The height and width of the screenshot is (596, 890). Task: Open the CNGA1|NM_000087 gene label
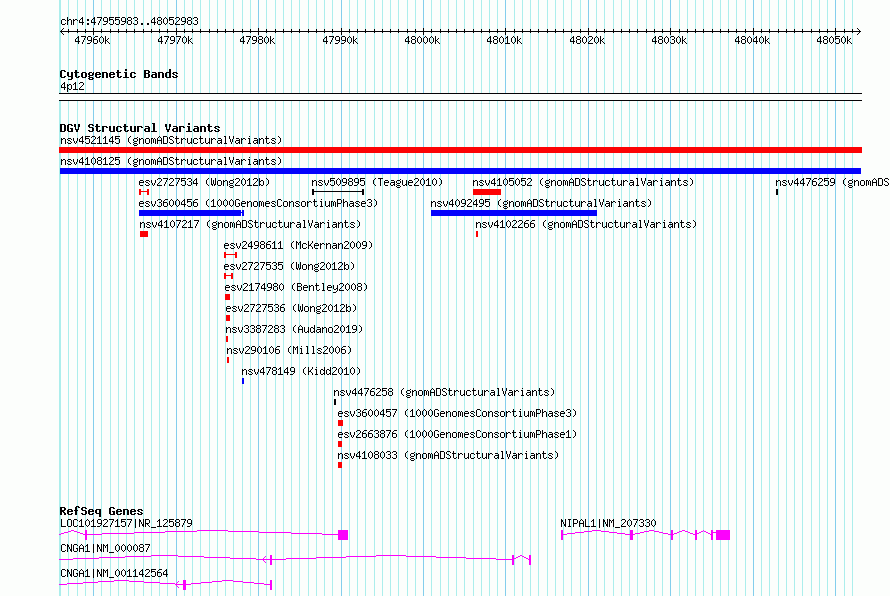(x=105, y=548)
